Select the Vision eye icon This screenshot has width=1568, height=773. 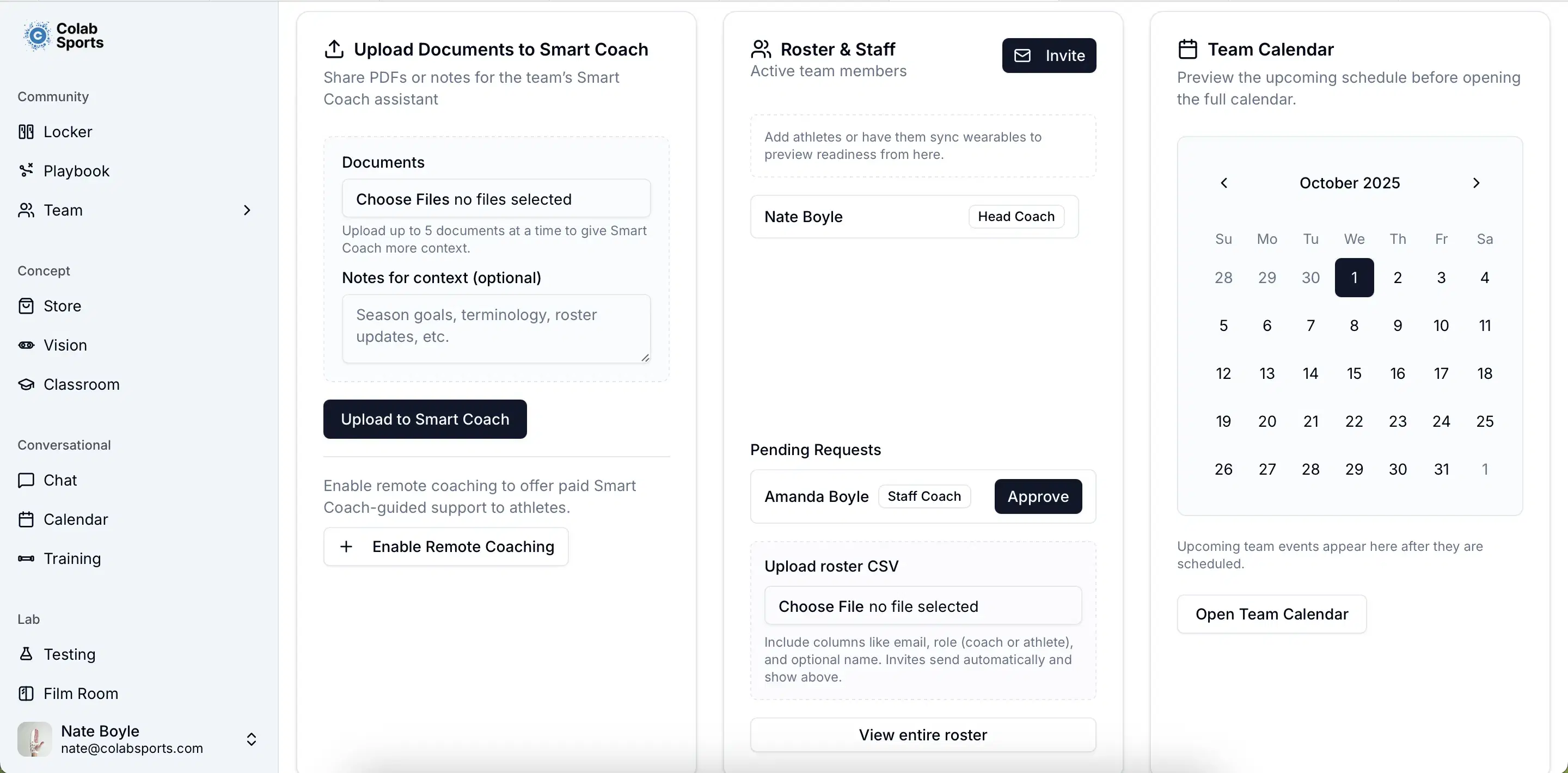27,345
